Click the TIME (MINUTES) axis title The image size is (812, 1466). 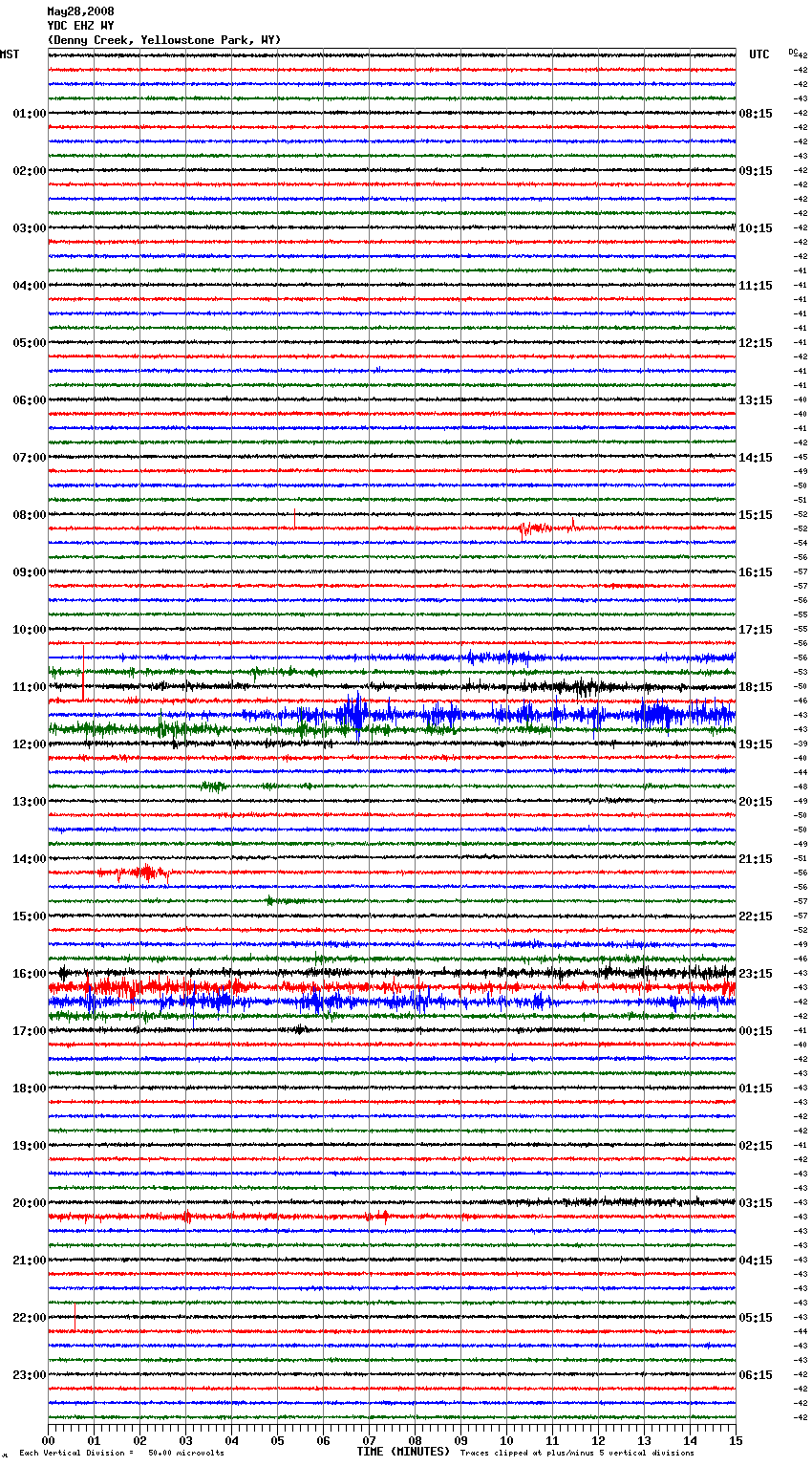403,1452
